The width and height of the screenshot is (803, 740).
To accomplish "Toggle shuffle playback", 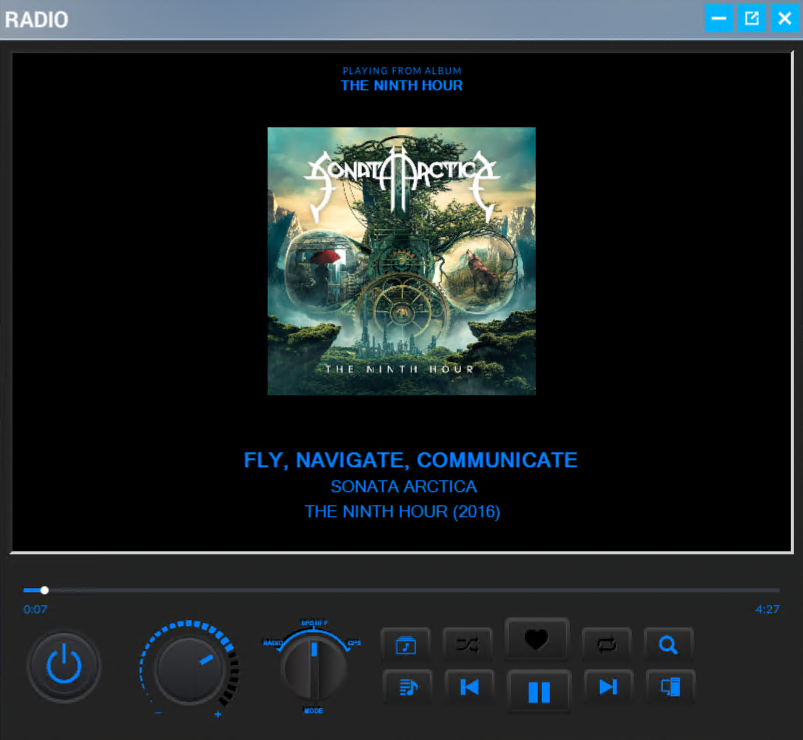I will point(467,645).
